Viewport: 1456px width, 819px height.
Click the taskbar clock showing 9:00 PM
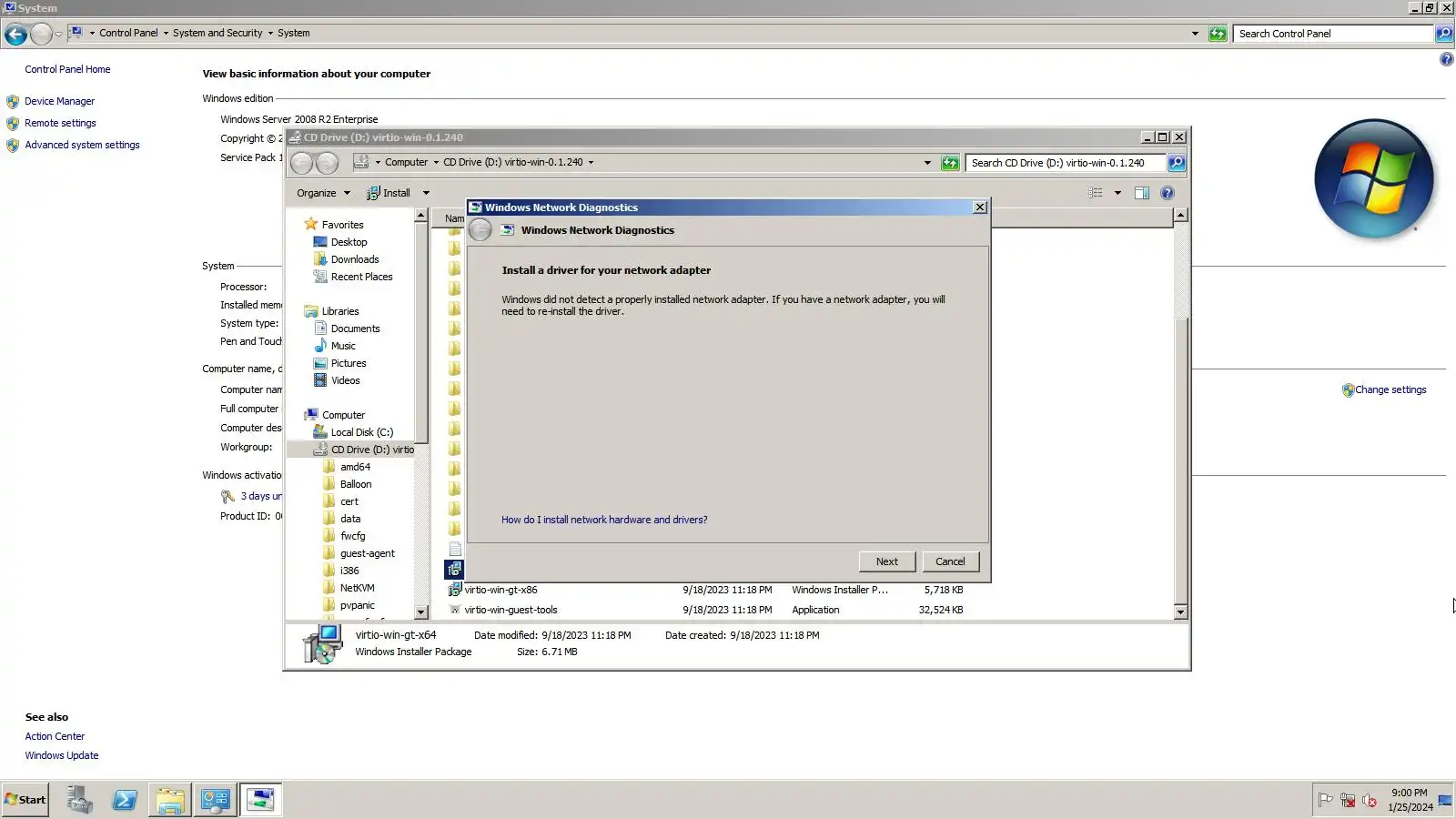click(x=1410, y=800)
